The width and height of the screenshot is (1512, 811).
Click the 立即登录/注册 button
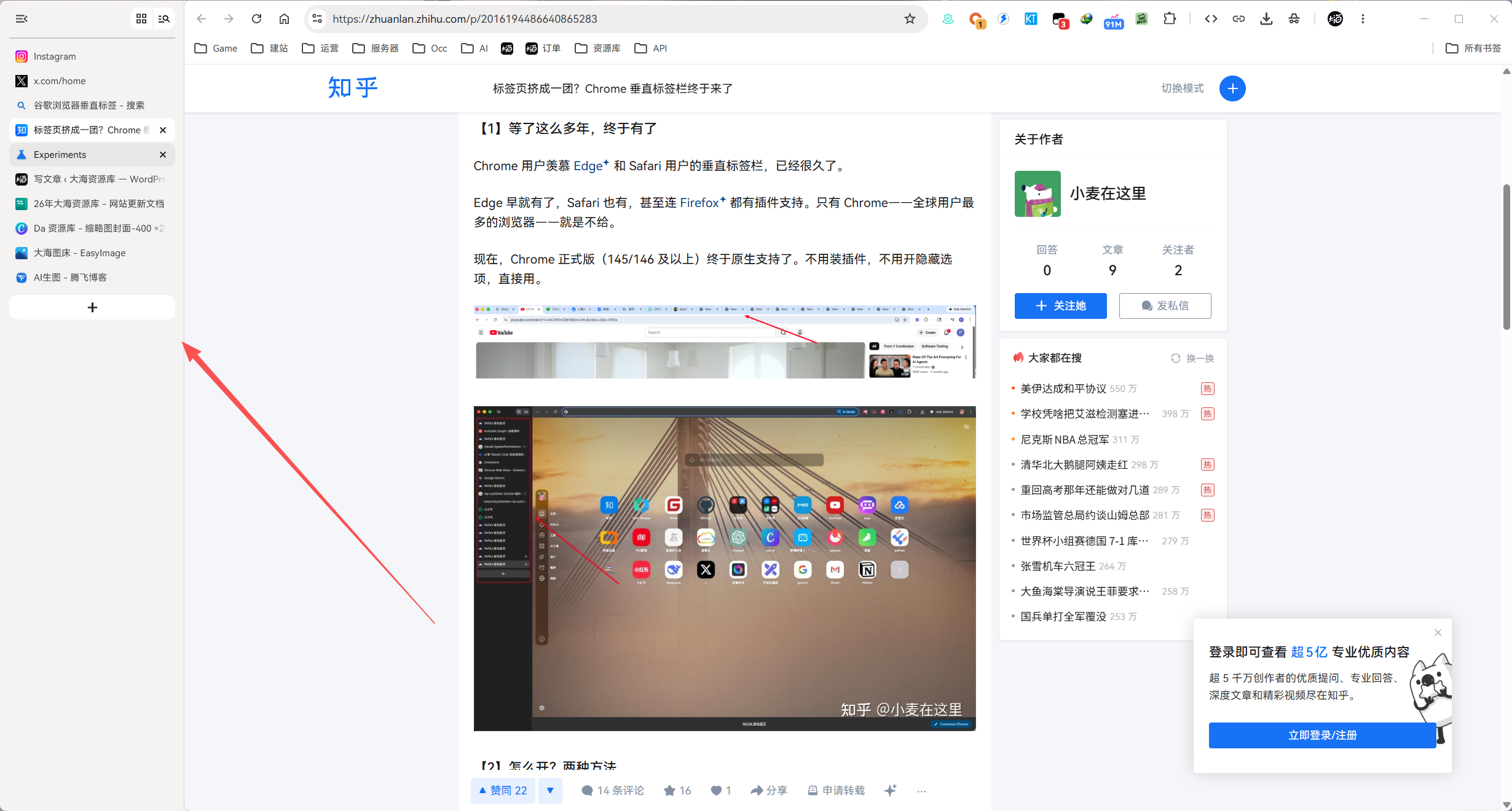point(1322,735)
